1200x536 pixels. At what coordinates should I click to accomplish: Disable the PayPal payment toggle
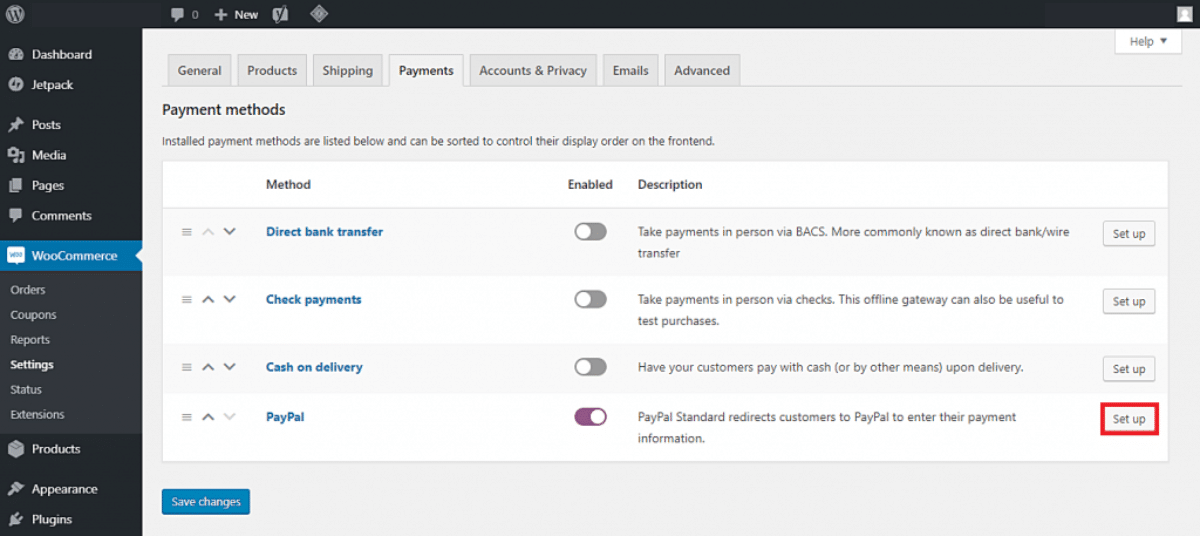click(x=590, y=417)
